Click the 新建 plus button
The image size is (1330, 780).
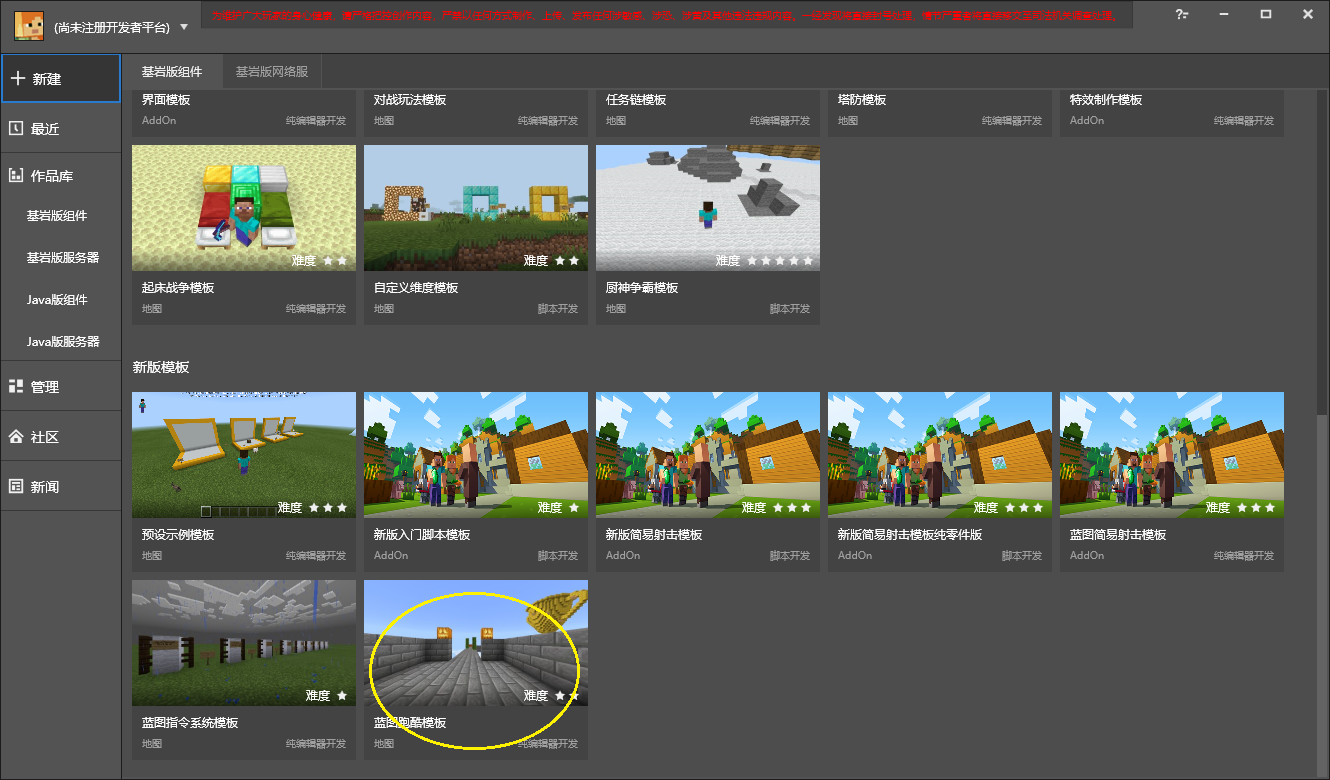click(x=61, y=79)
